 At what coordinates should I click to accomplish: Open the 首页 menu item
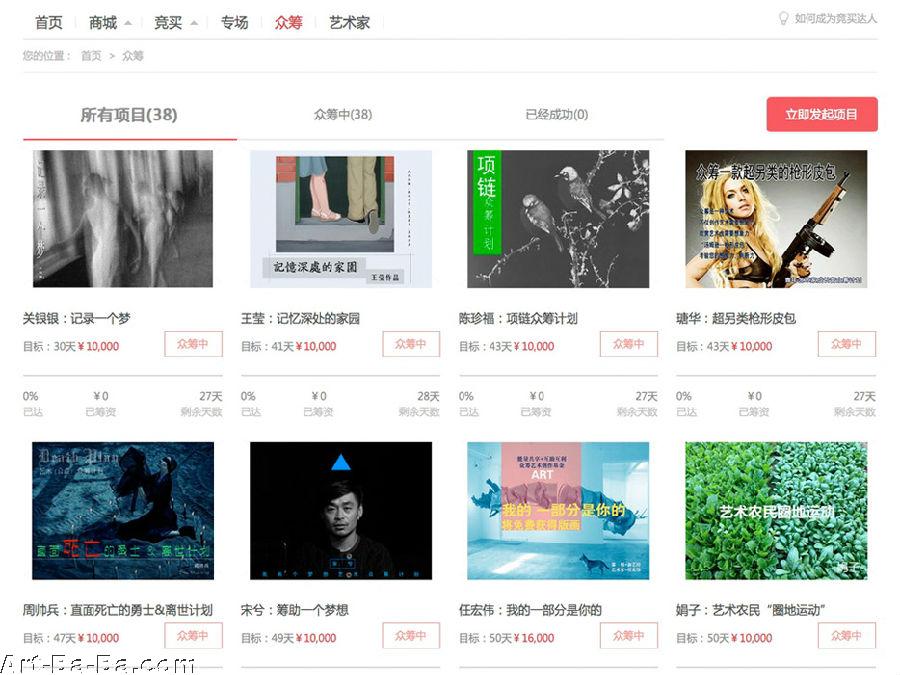[x=49, y=23]
